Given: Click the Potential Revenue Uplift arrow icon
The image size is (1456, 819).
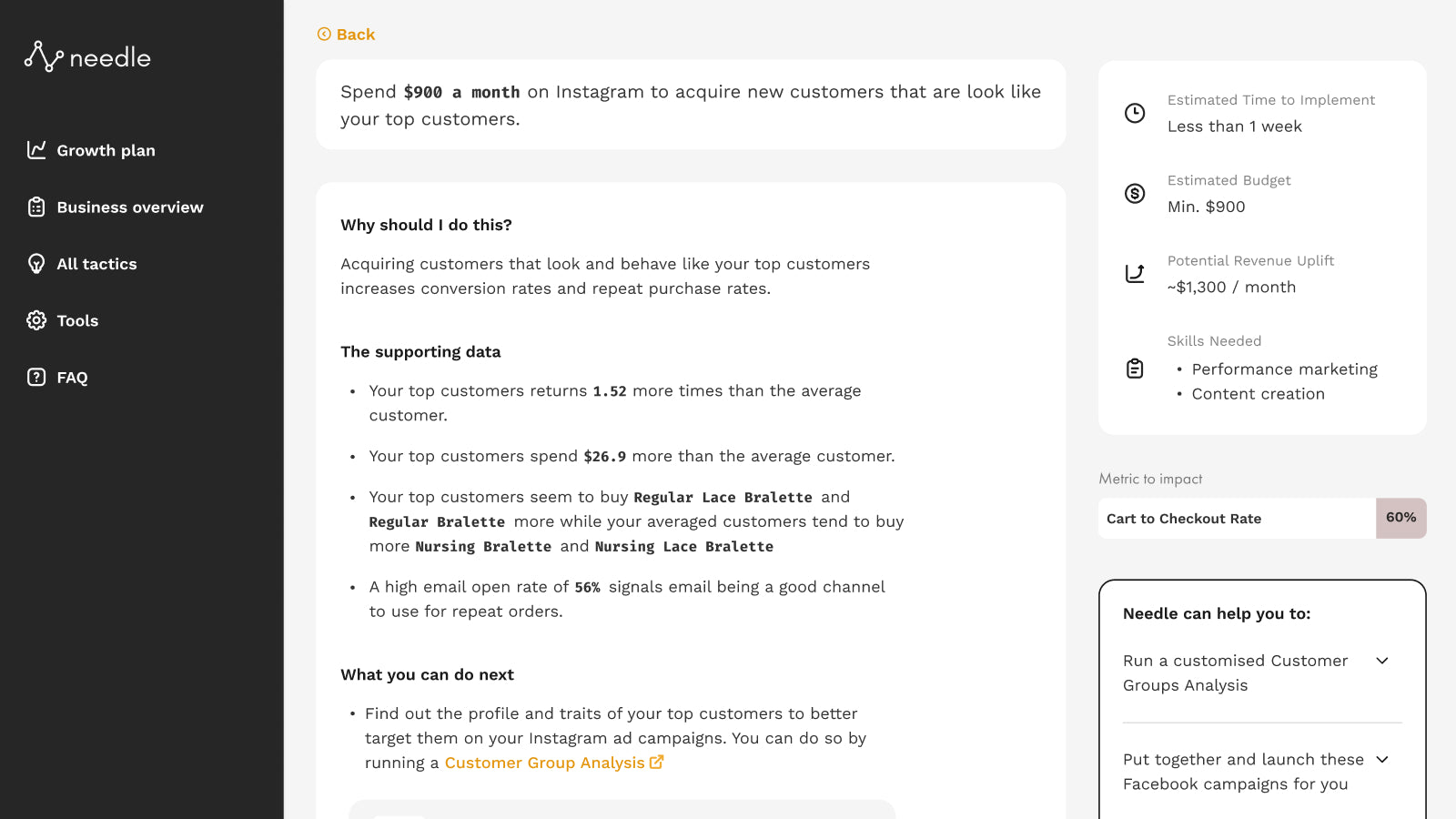Looking at the screenshot, I should [x=1135, y=273].
